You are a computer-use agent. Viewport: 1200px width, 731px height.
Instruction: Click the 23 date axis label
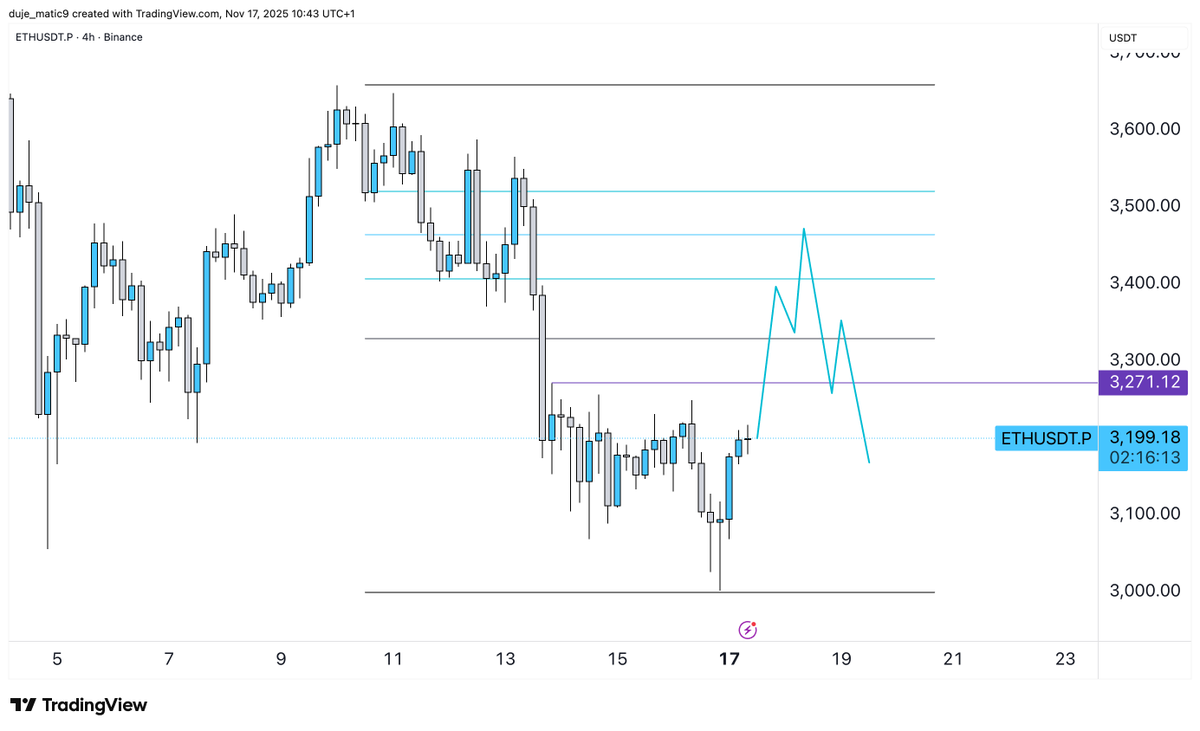click(x=1065, y=658)
